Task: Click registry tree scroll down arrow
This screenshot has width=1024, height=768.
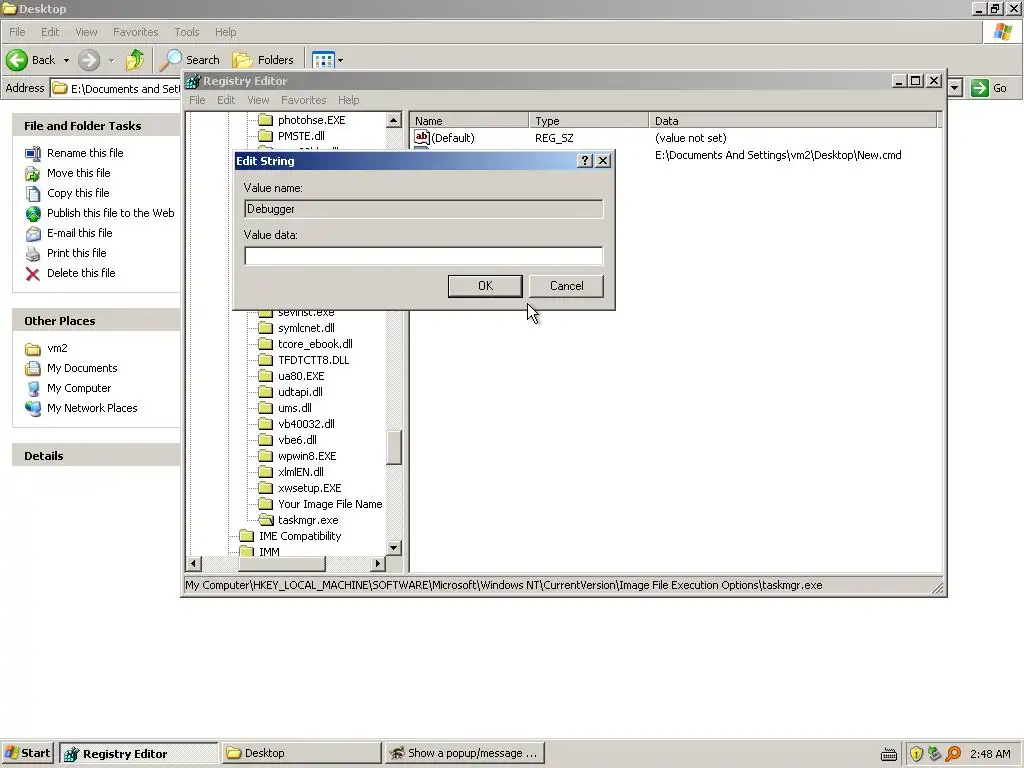Action: point(393,547)
